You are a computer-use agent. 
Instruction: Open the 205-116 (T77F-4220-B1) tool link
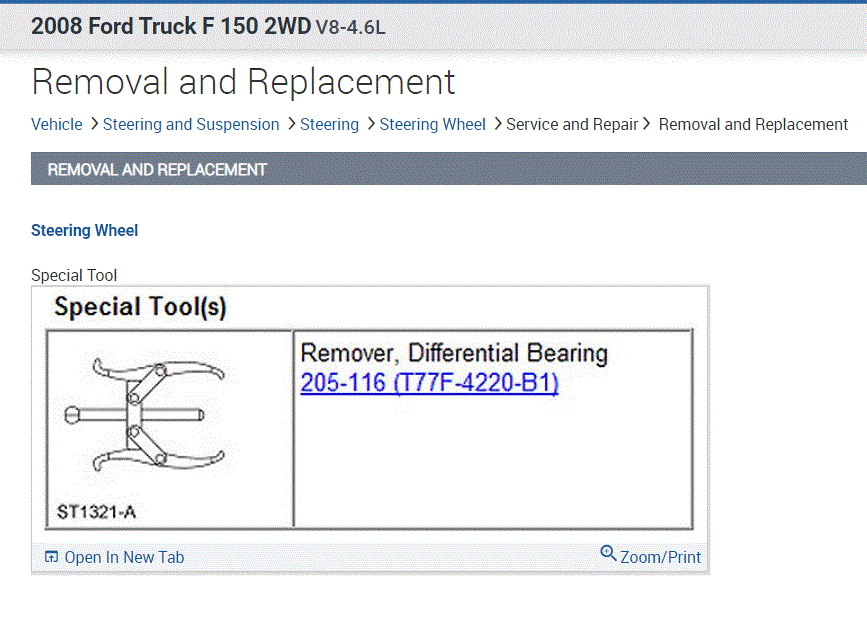pyautogui.click(x=430, y=383)
